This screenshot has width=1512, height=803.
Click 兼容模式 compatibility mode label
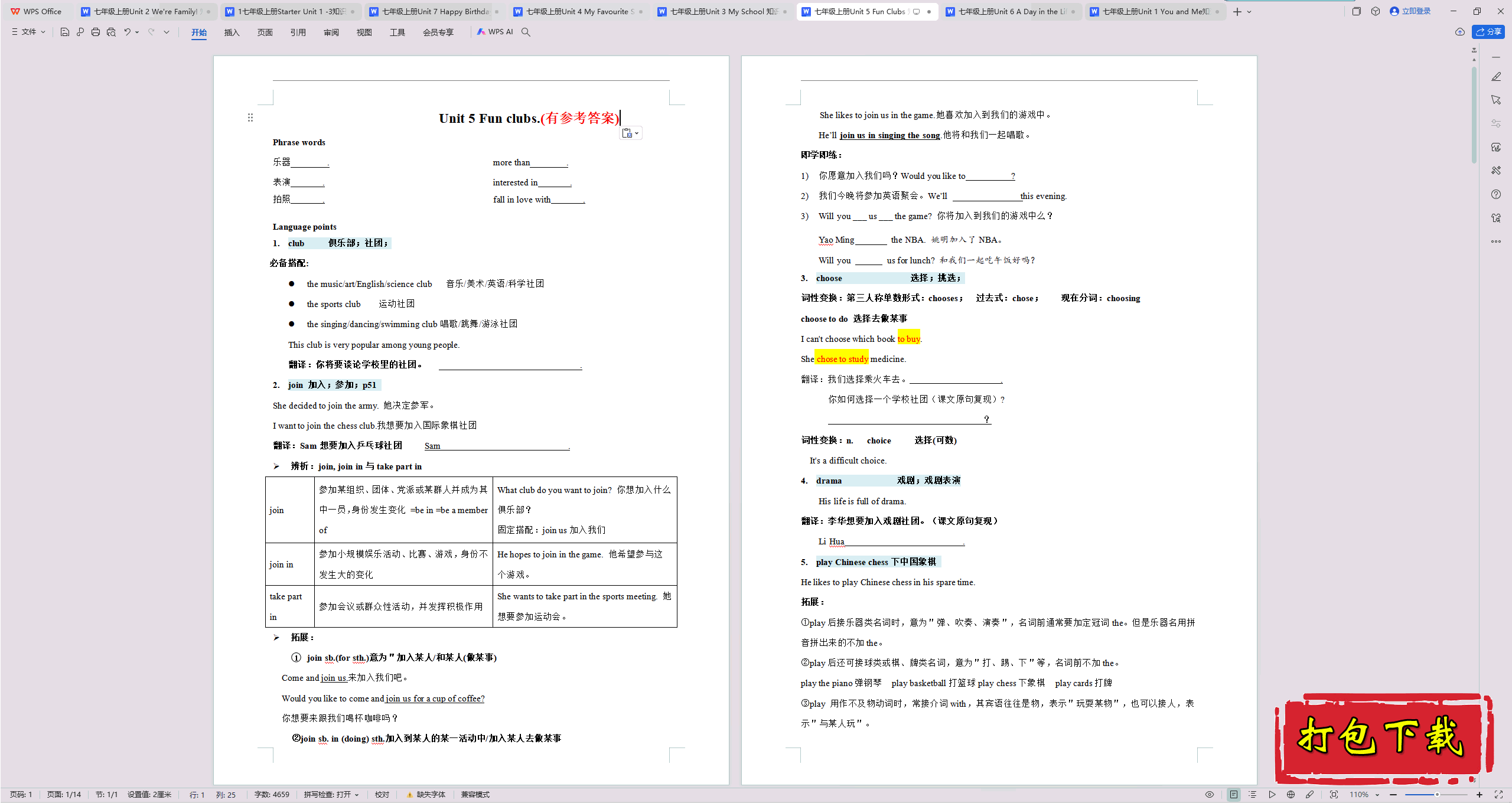(x=475, y=795)
